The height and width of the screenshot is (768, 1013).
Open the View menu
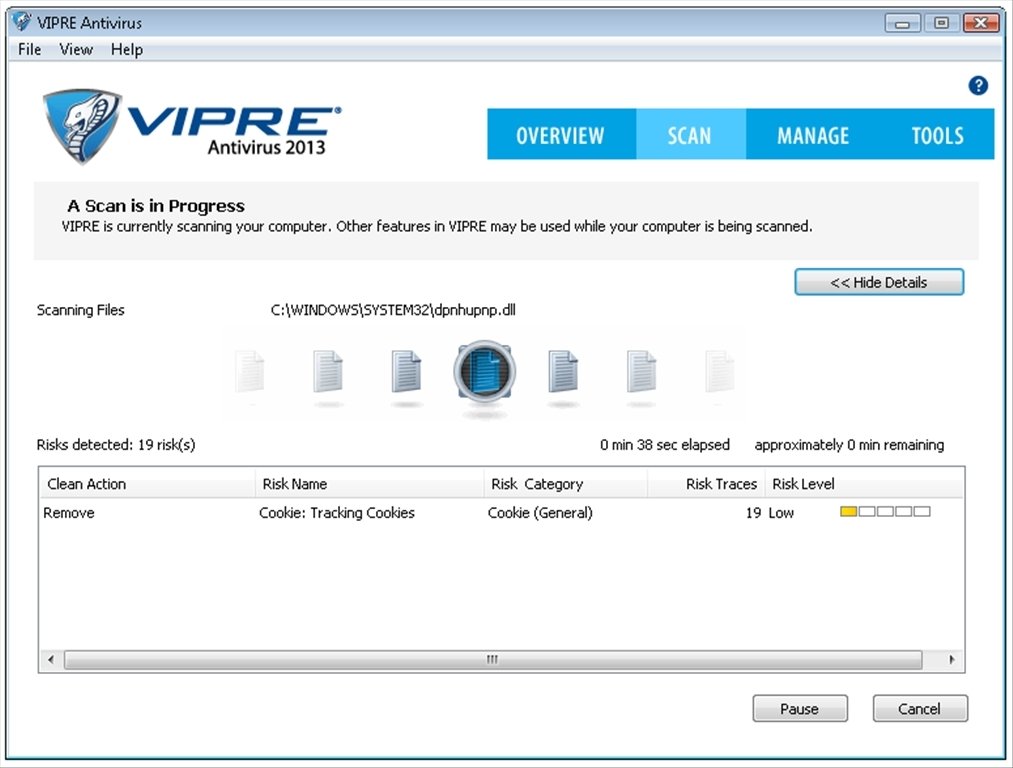coord(76,50)
